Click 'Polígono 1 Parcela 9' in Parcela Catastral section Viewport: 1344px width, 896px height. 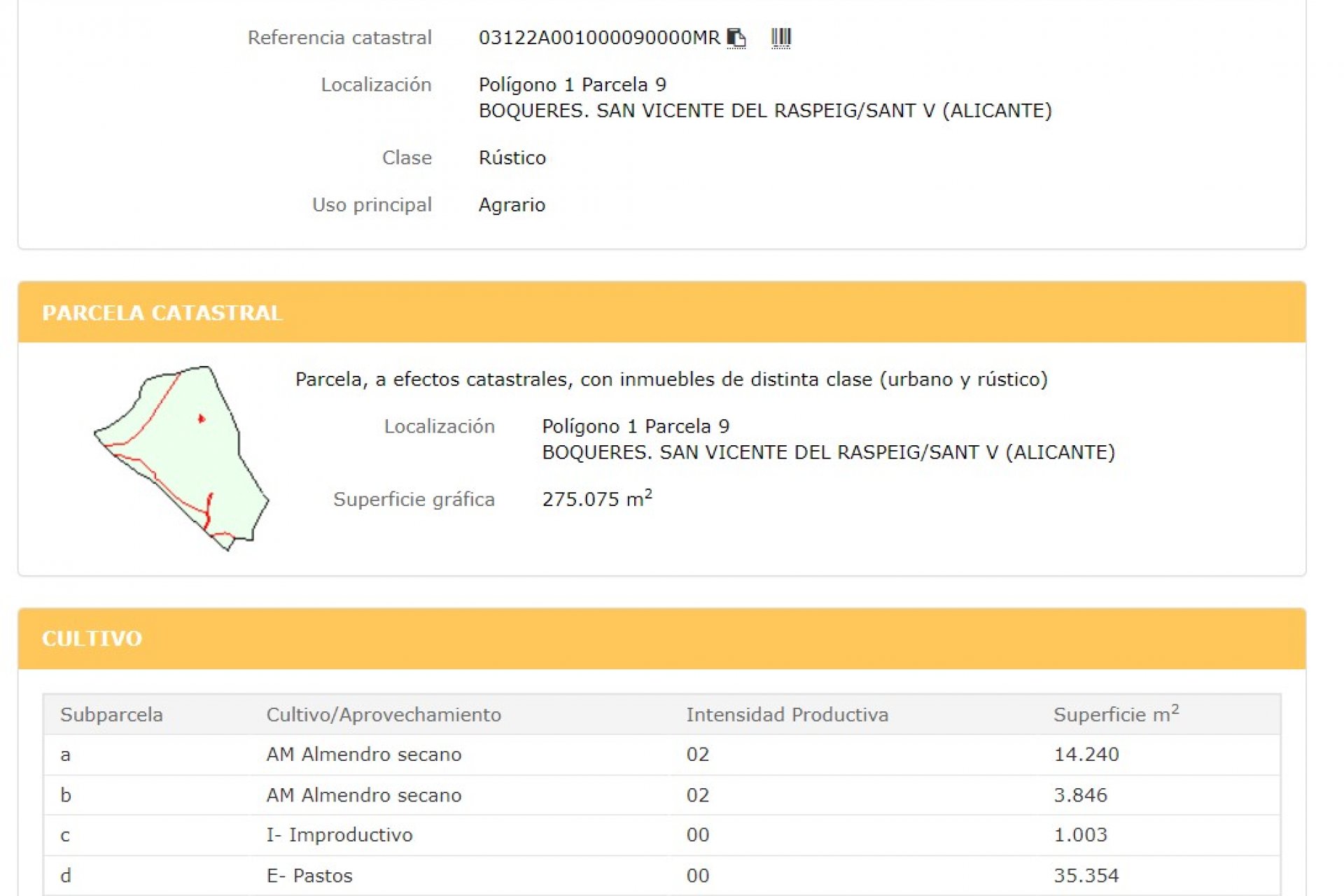pos(636,426)
